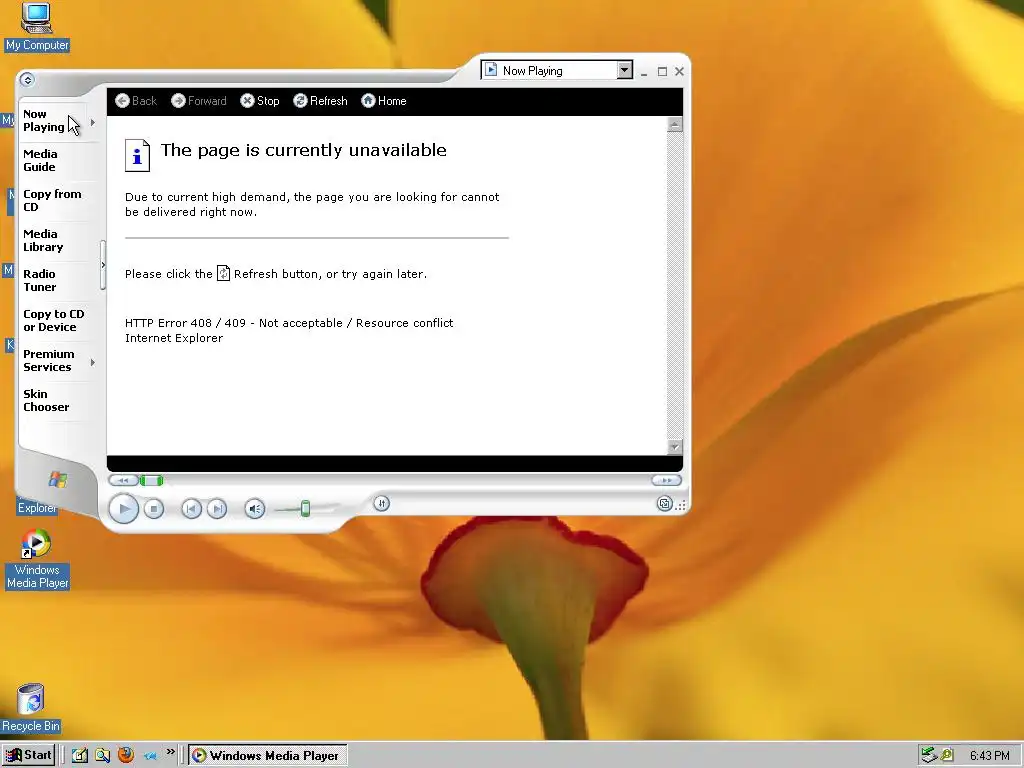This screenshot has width=1024, height=768.
Task: Expand the Now Playing submenu arrow
Action: pos(93,122)
